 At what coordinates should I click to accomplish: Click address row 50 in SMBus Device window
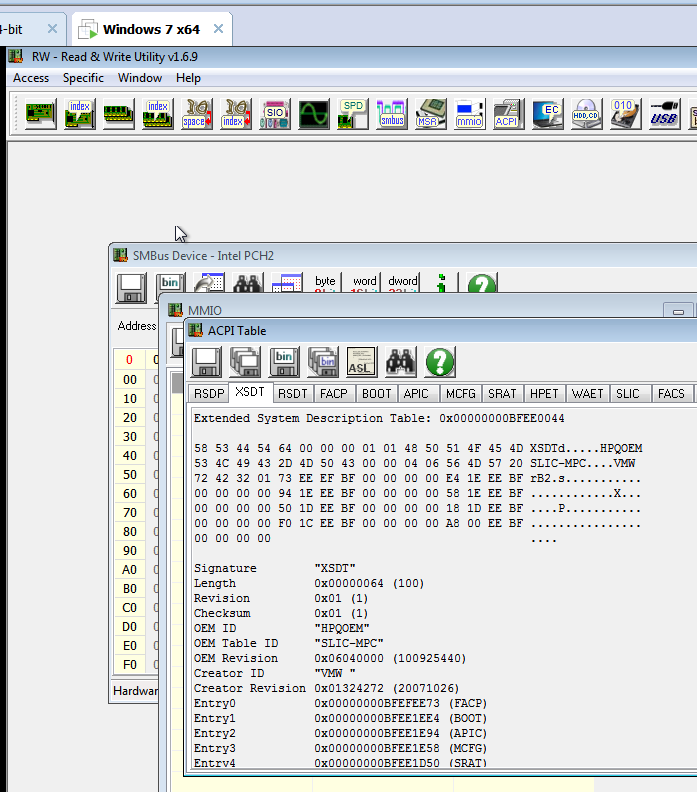pyautogui.click(x=129, y=475)
